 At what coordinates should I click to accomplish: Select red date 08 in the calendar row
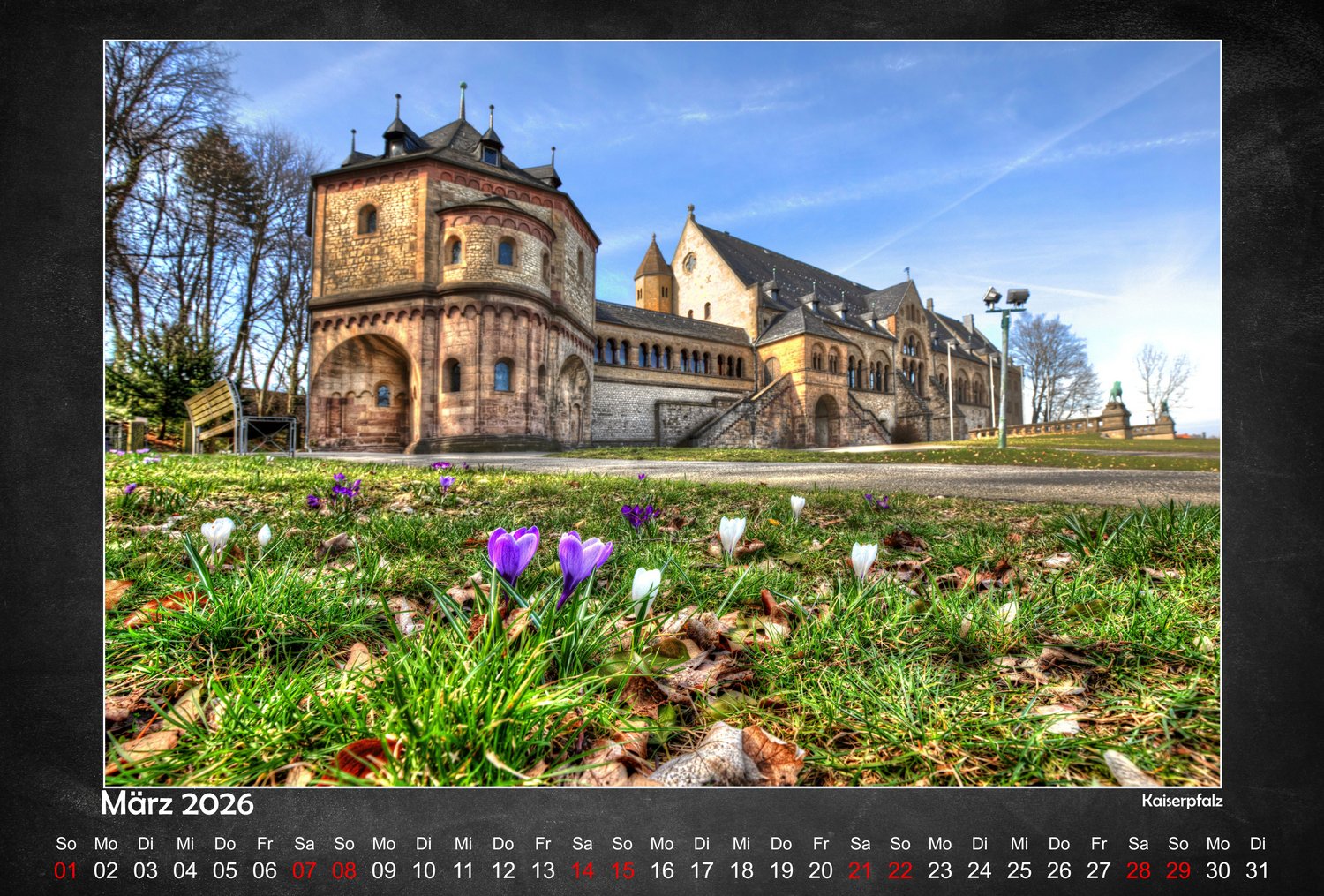[x=344, y=870]
